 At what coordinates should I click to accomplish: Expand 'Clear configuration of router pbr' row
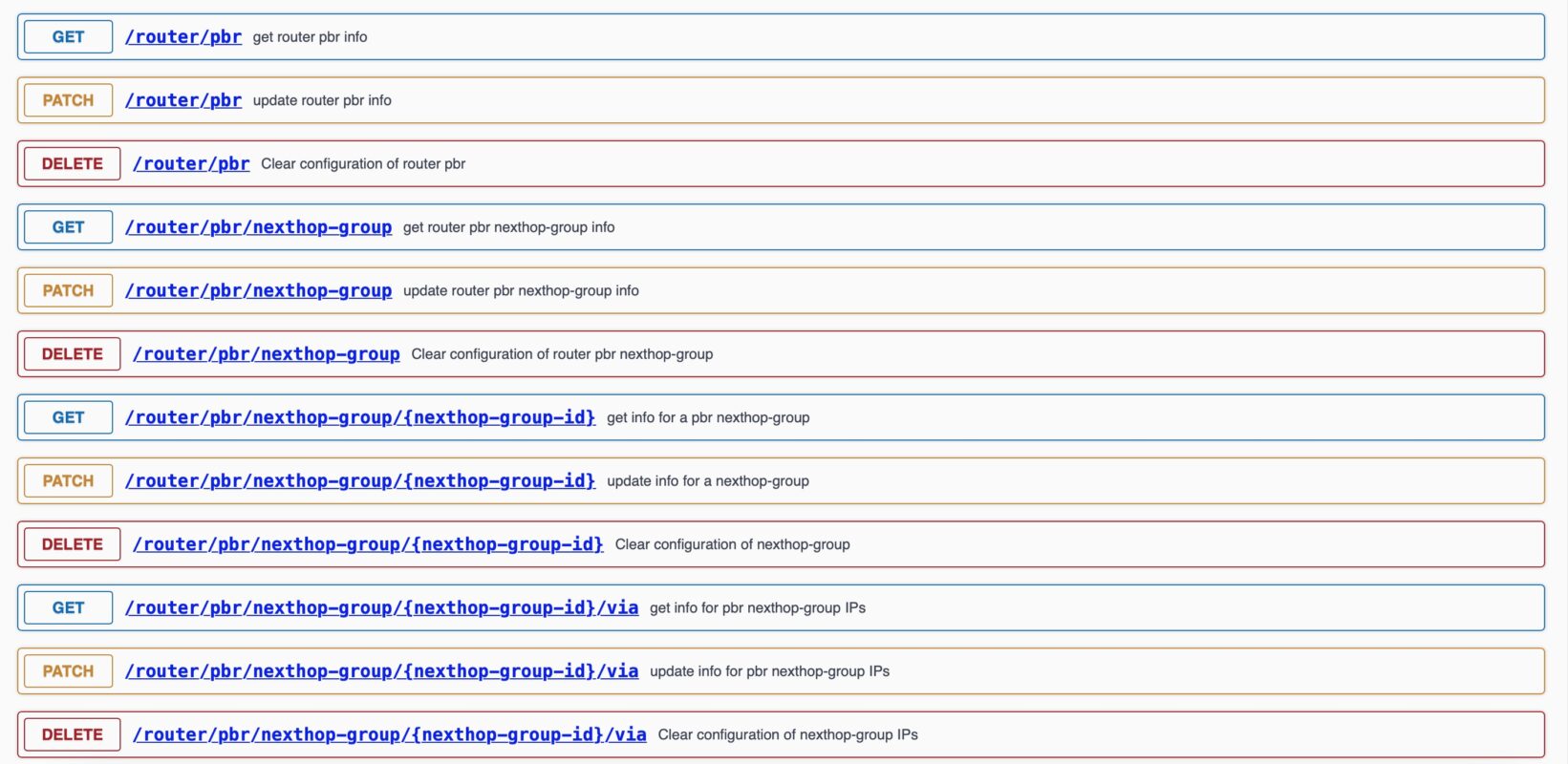coord(363,164)
